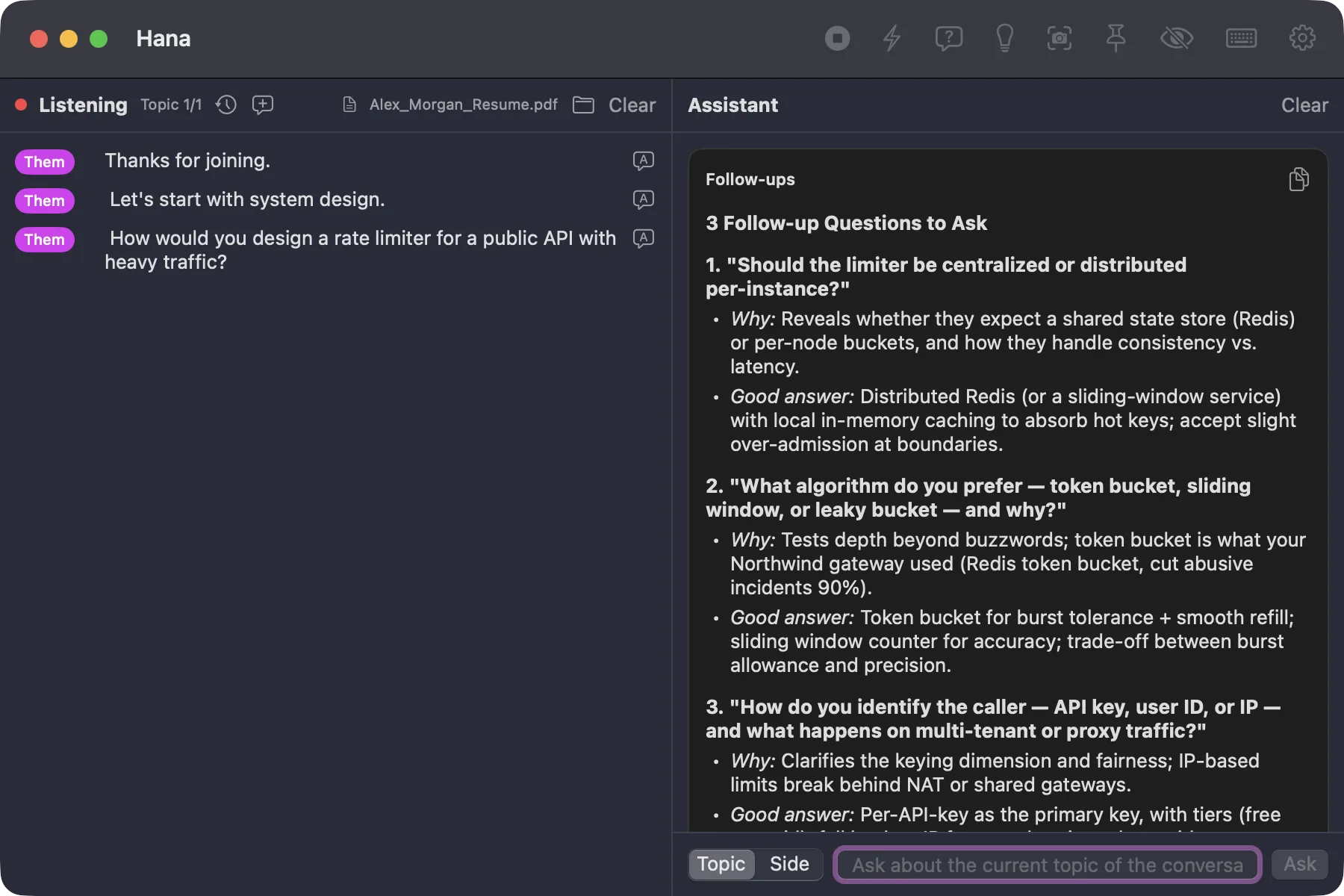This screenshot has width=1344, height=896.
Task: Pin the Hana window on top
Action: [1116, 38]
